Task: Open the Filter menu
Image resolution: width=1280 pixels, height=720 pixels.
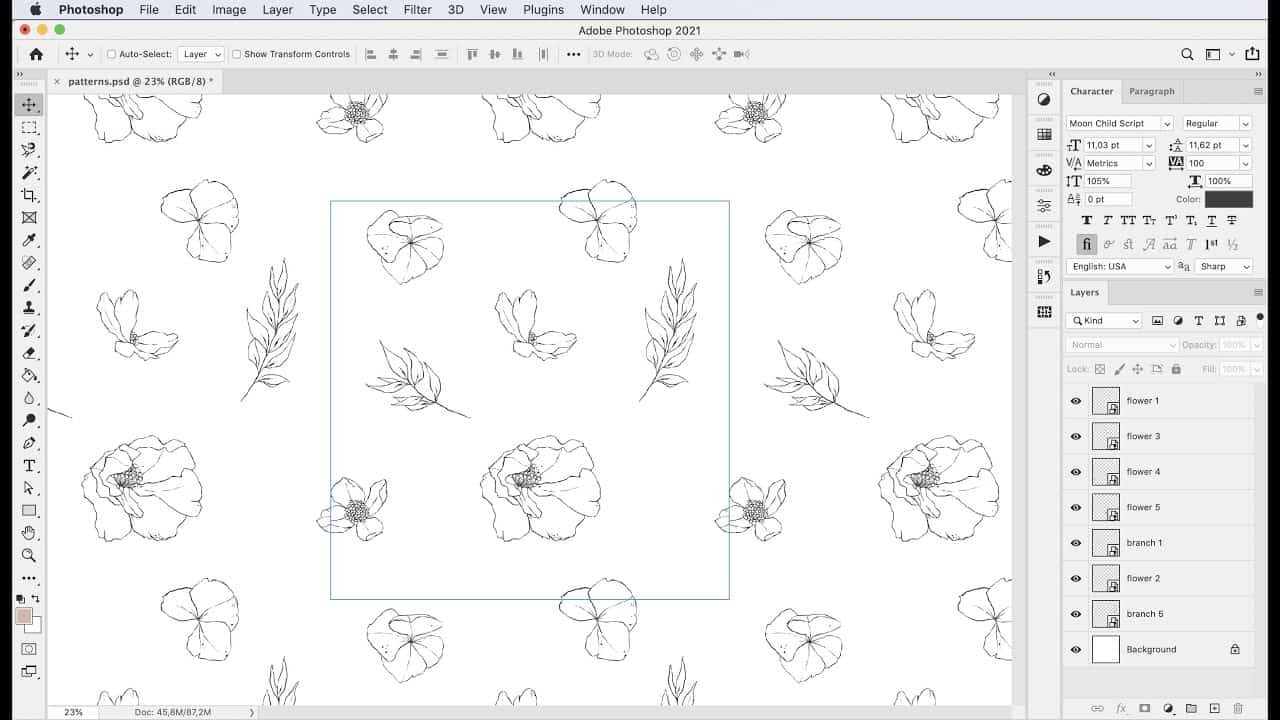Action: pos(417,9)
